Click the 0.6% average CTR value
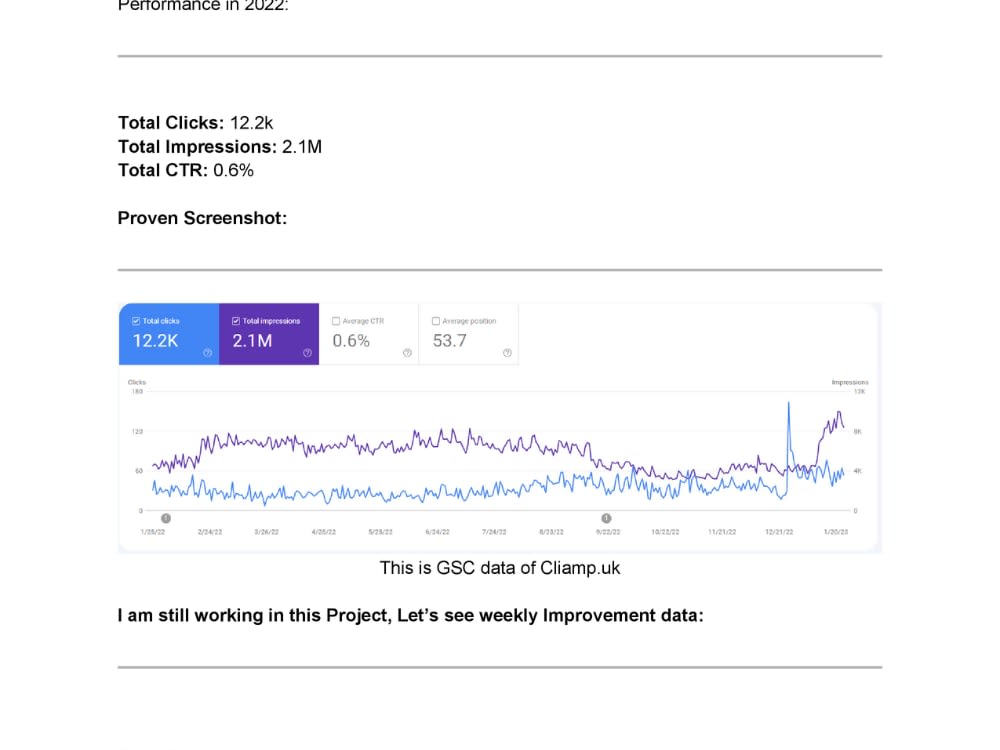Screen dimensions: 1000x750 pos(351,341)
